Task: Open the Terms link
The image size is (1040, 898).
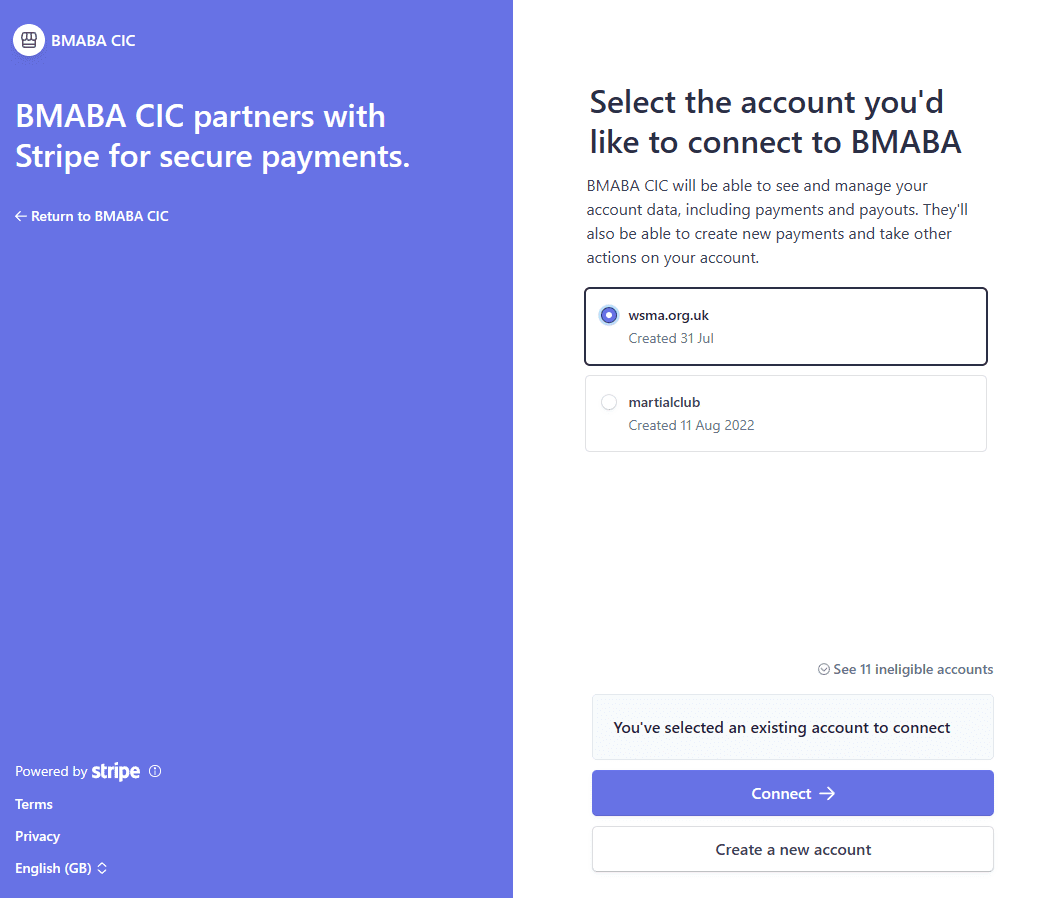Action: click(x=34, y=804)
